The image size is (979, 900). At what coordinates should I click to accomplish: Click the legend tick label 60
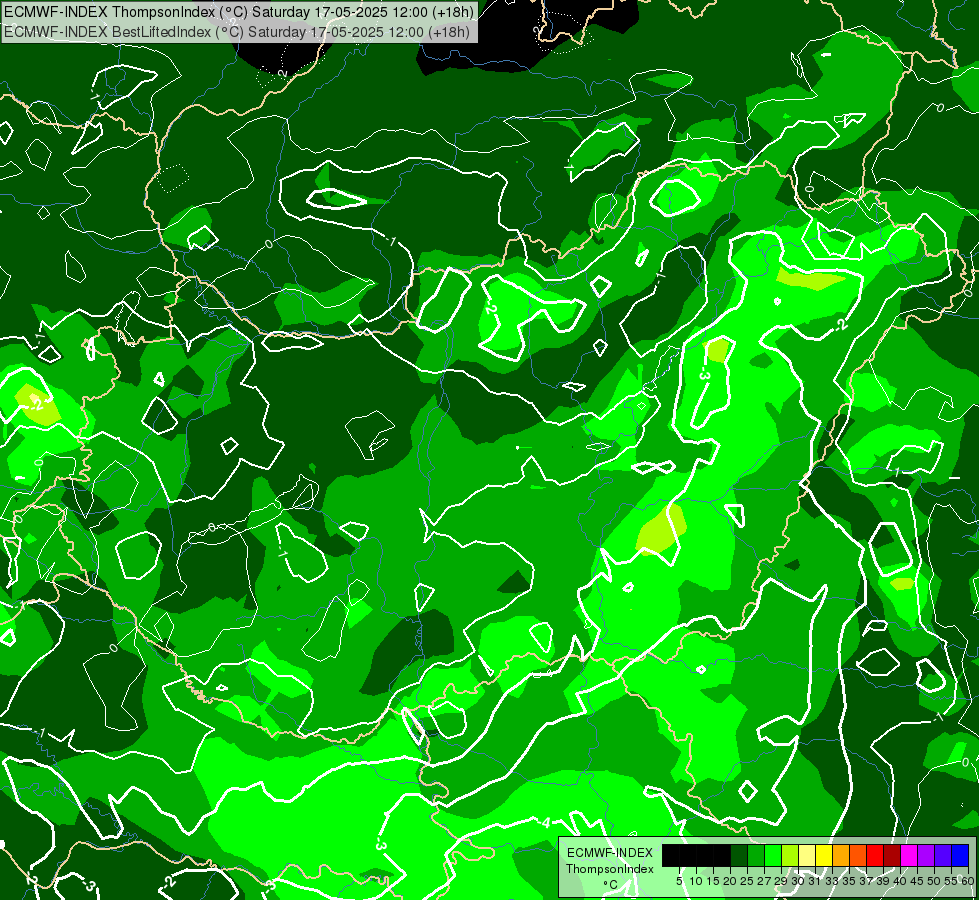(x=968, y=881)
